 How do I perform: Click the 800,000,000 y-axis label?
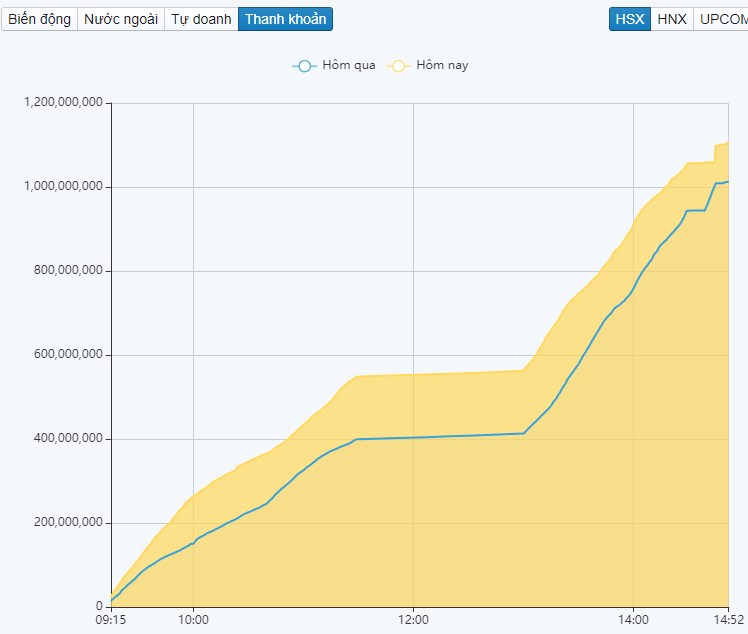coord(68,270)
